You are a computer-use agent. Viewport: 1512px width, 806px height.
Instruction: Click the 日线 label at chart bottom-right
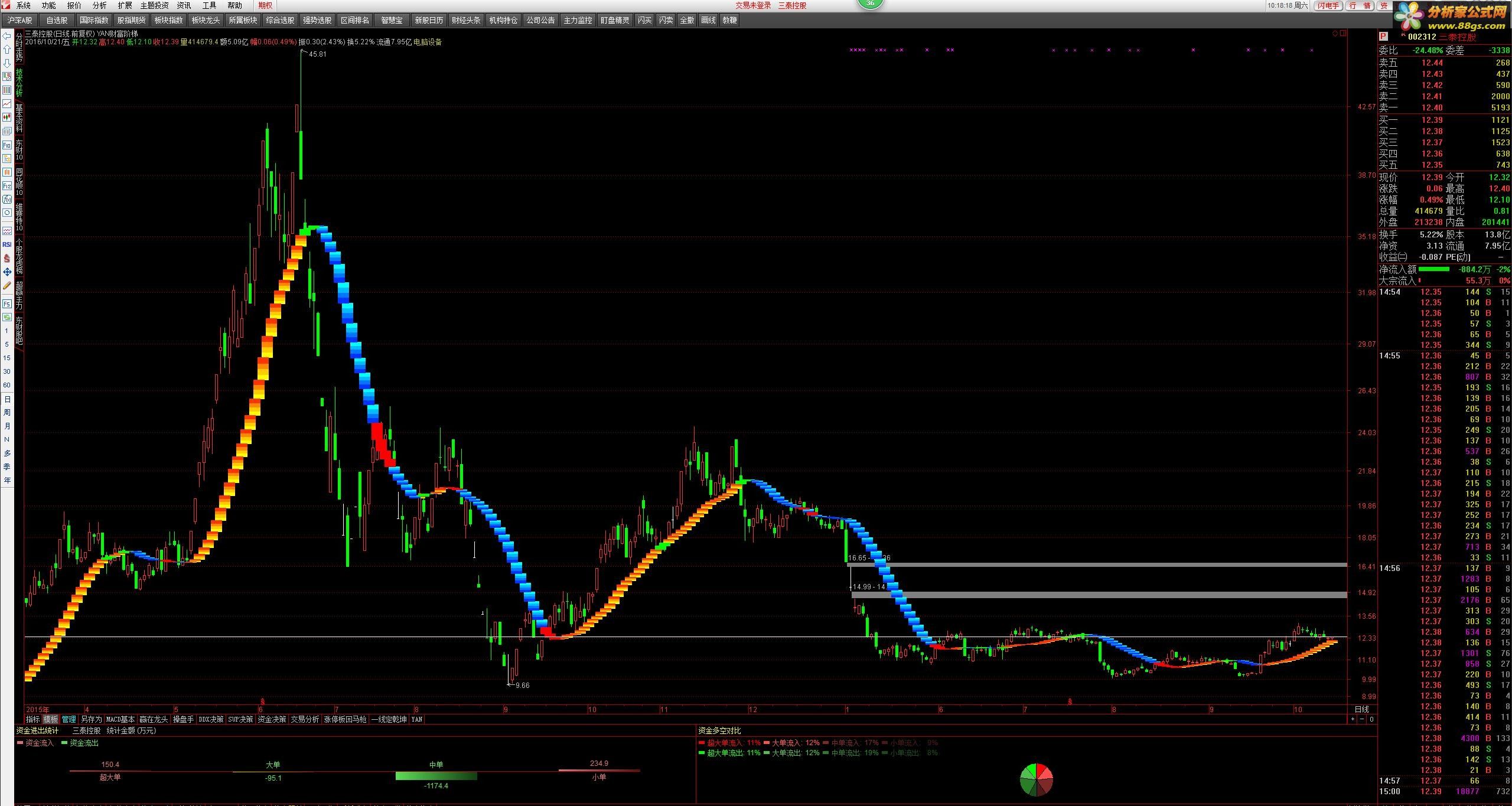(1361, 709)
